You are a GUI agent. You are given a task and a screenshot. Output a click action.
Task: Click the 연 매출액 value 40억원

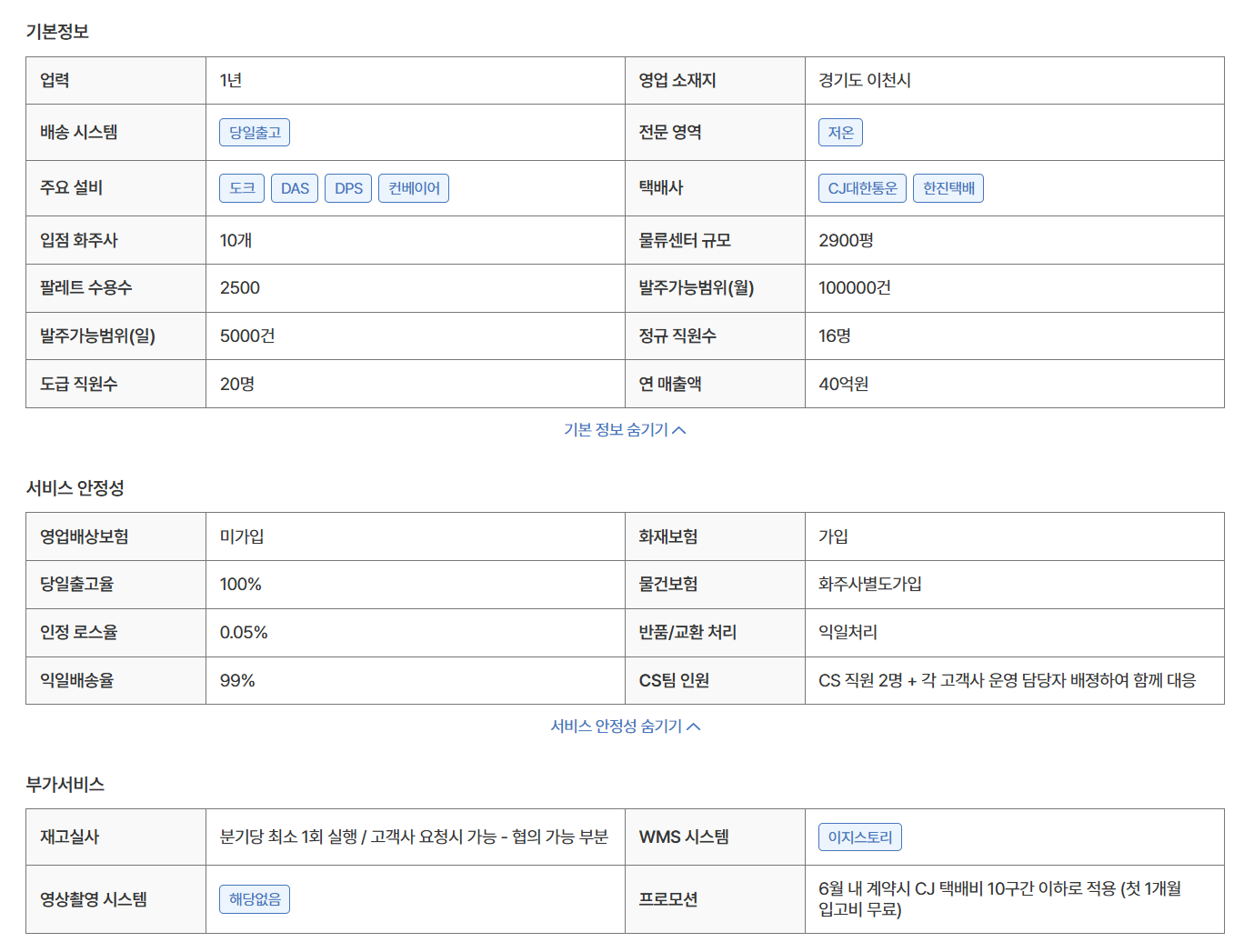844,385
